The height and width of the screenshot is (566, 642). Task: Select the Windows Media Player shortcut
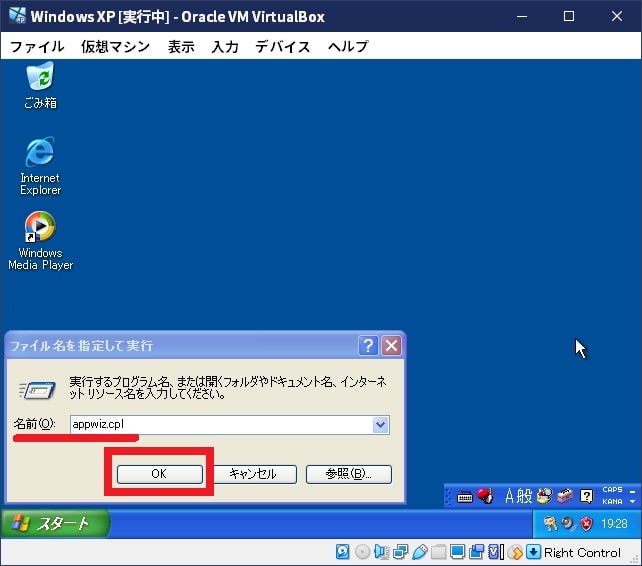pyautogui.click(x=40, y=241)
